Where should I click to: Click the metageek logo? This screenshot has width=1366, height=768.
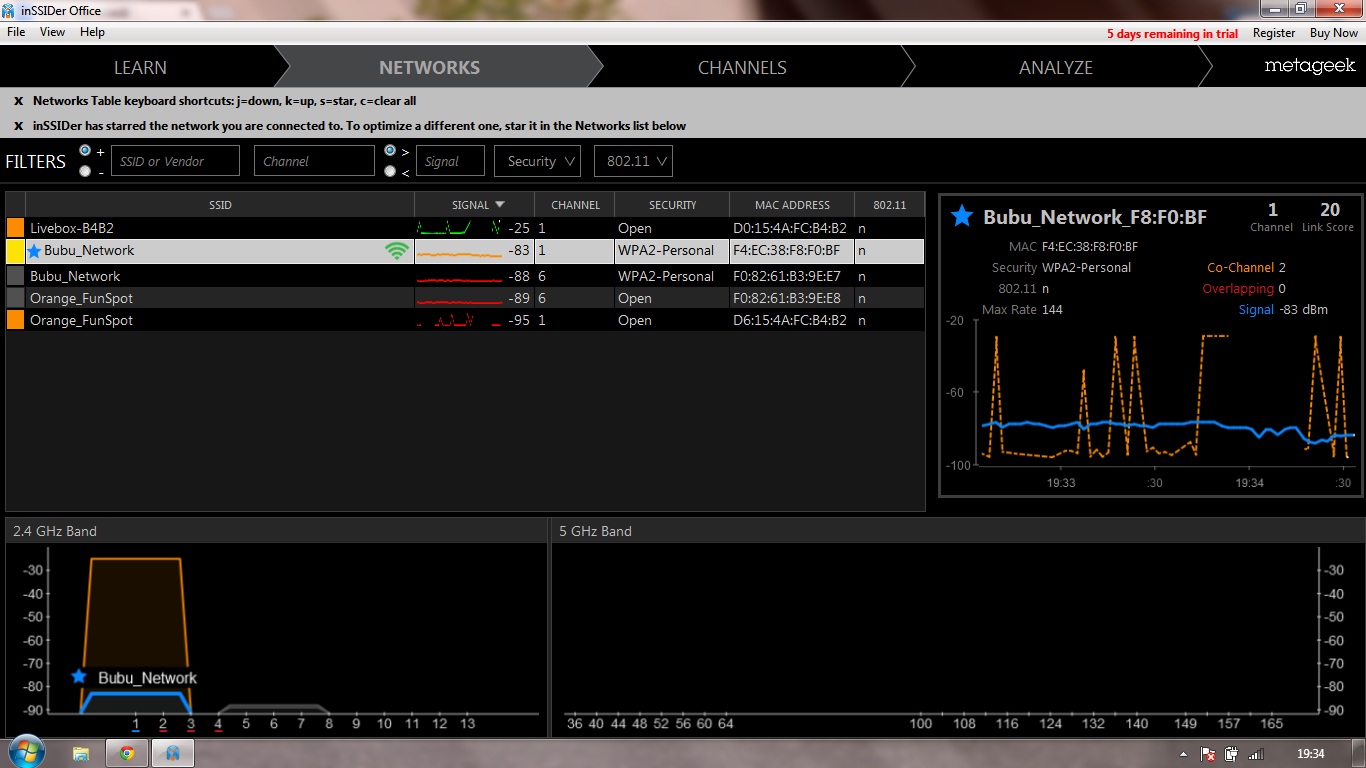[1310, 66]
